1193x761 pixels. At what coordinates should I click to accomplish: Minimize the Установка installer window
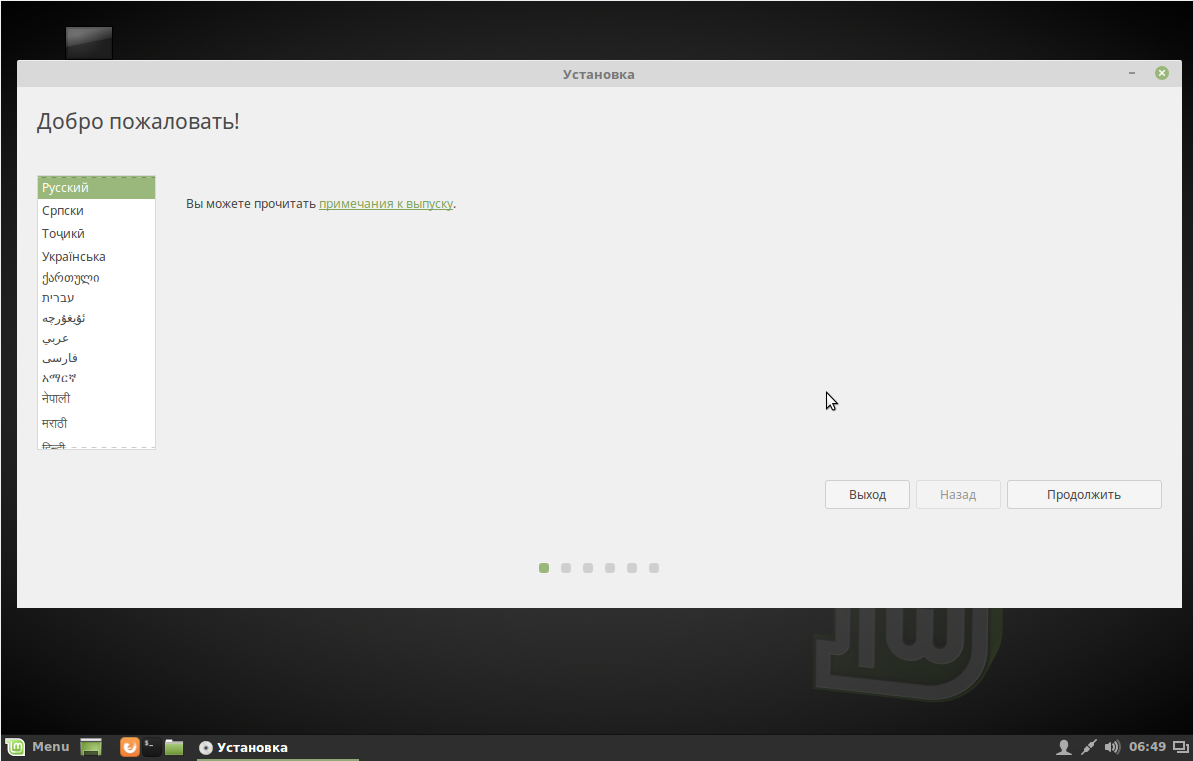[1132, 74]
